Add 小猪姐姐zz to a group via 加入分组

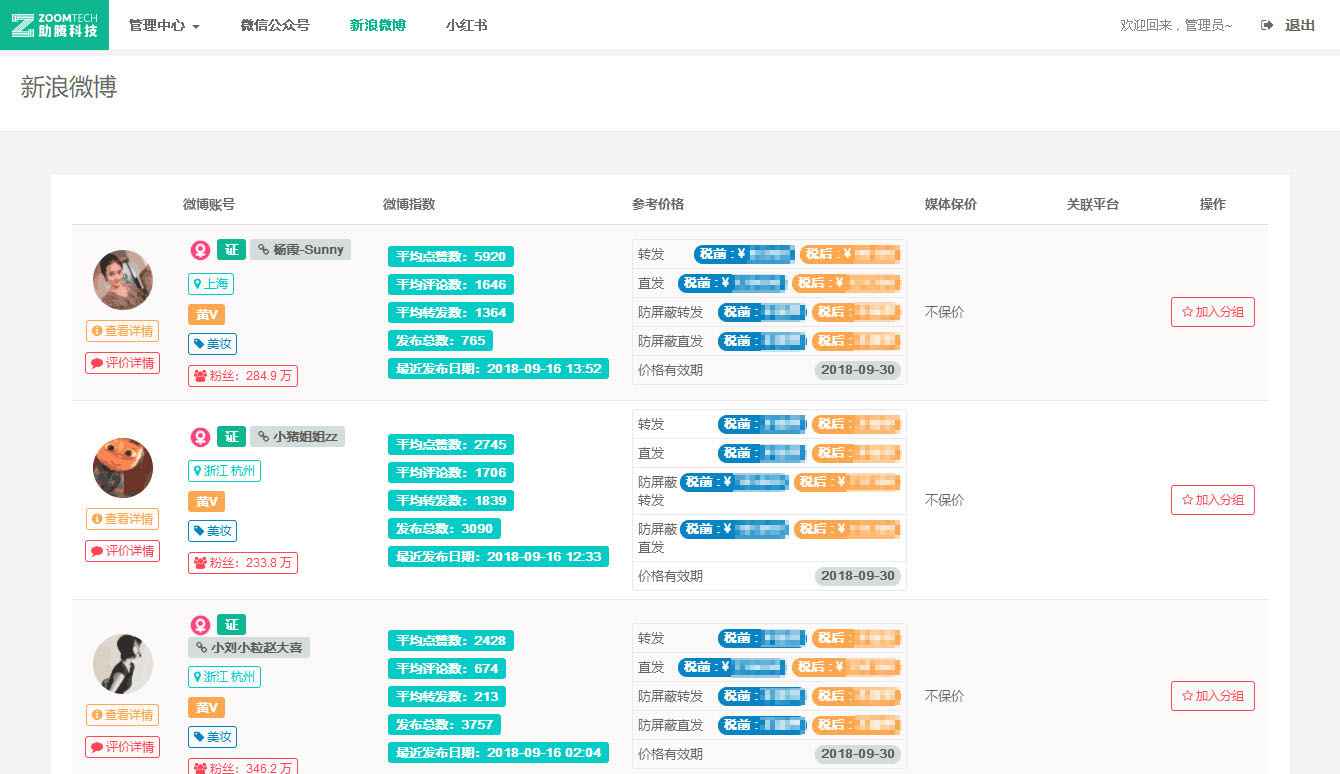(1212, 500)
